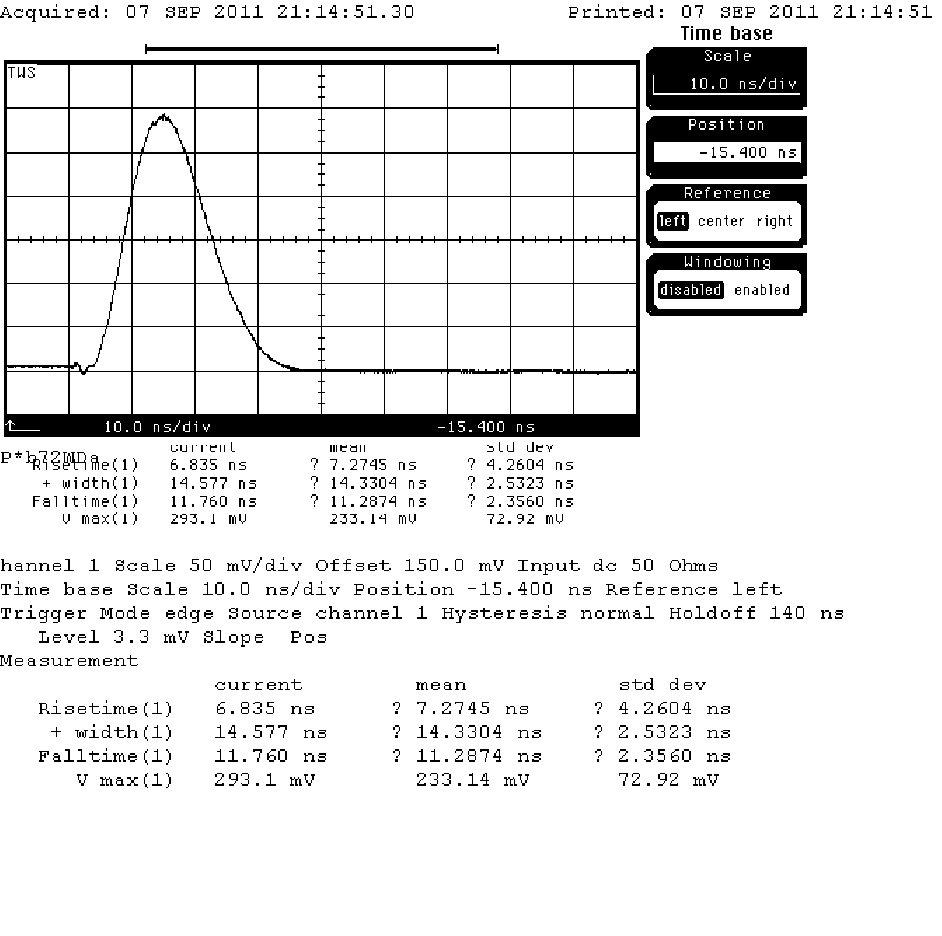Click the Measurement heading above the lower table

[x=69, y=661]
